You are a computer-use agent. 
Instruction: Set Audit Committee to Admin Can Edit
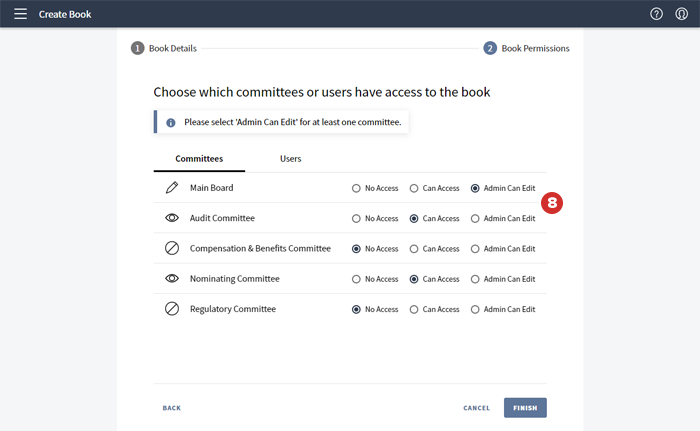pos(475,218)
